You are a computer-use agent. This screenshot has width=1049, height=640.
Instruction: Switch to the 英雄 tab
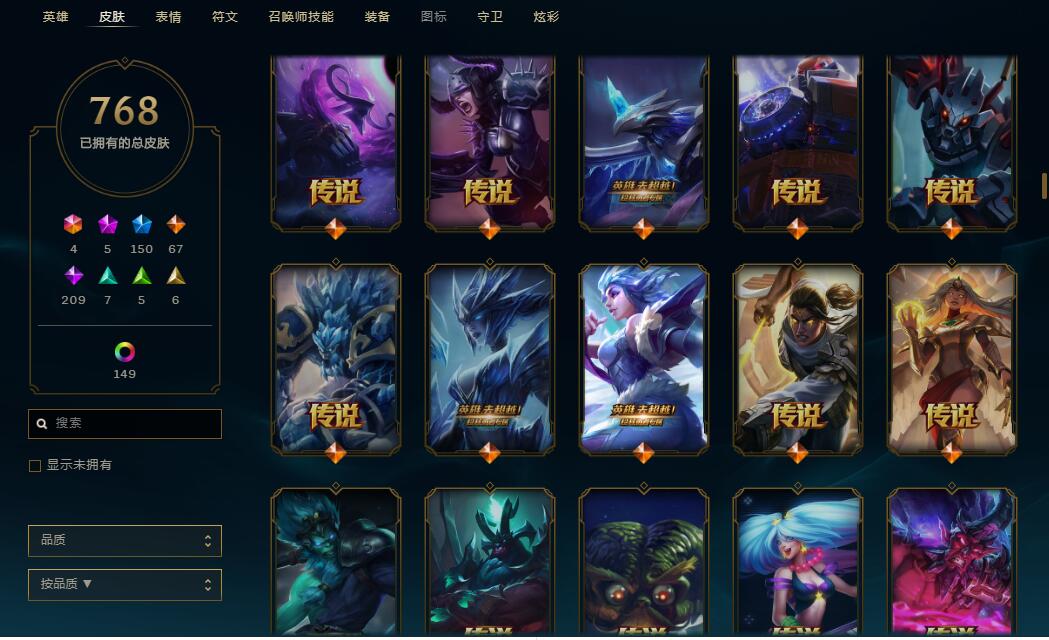(x=56, y=17)
